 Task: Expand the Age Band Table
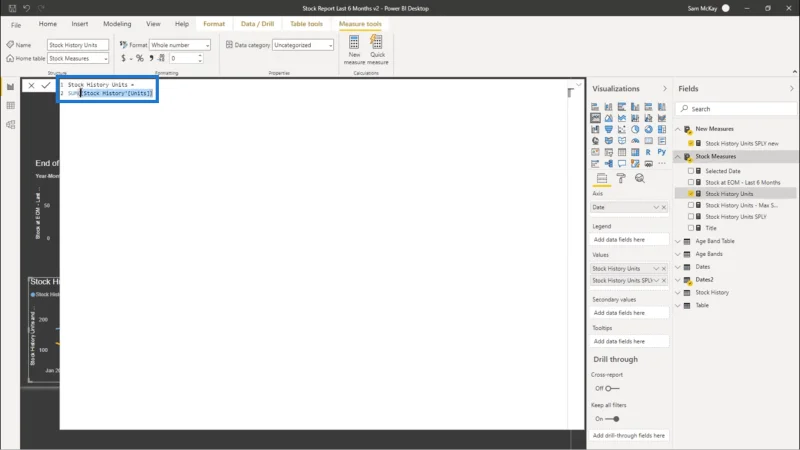click(x=678, y=241)
